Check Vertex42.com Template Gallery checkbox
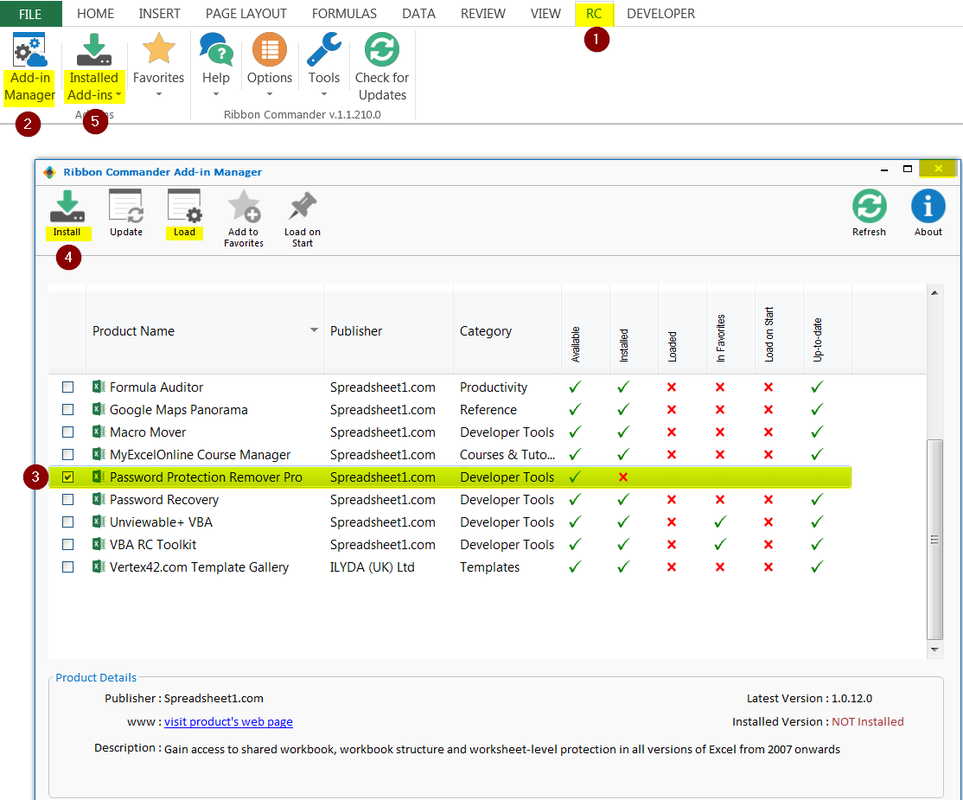Viewport: 963px width, 800px height. click(68, 567)
